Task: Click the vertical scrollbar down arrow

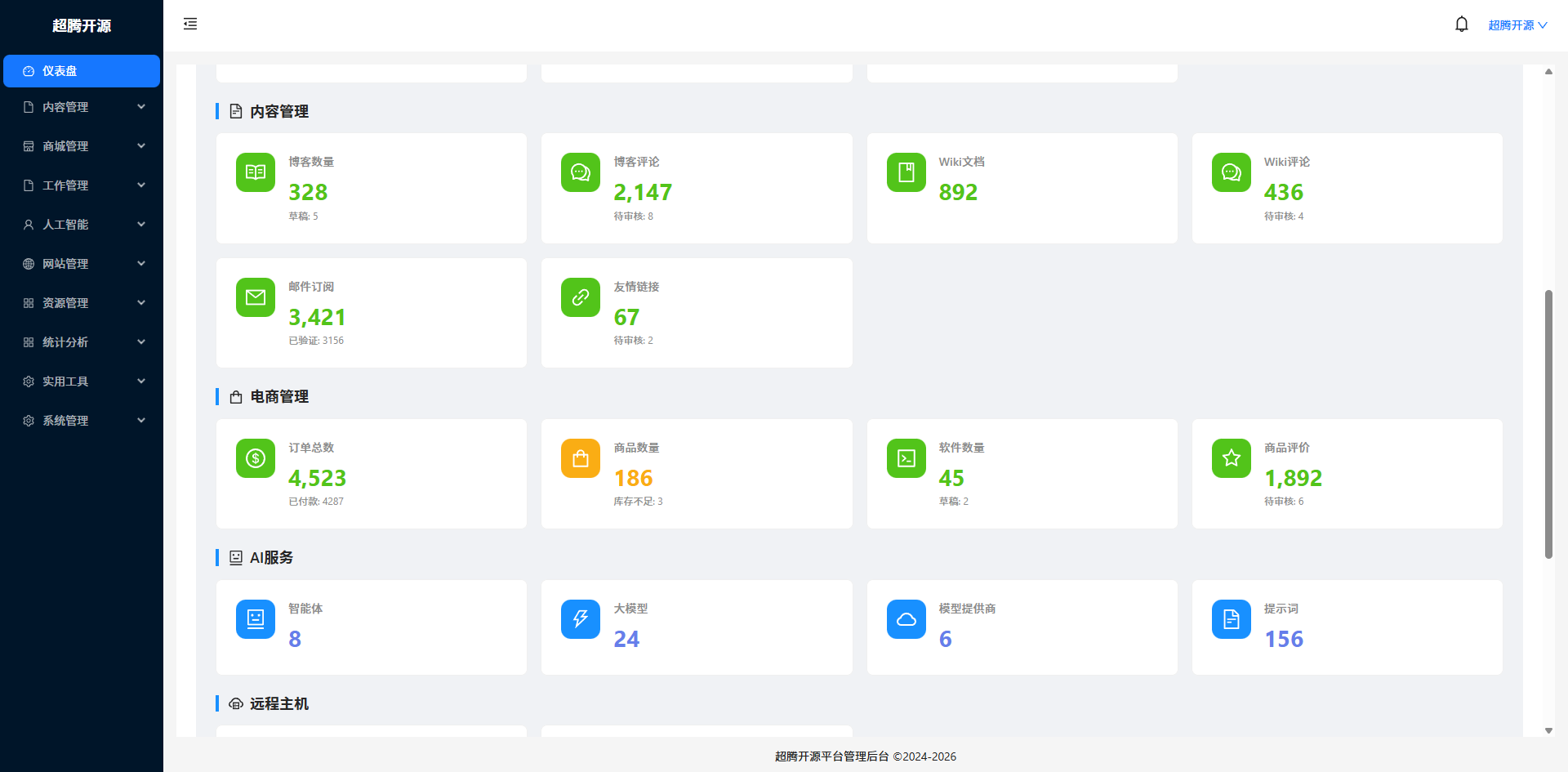Action: 1548,730
